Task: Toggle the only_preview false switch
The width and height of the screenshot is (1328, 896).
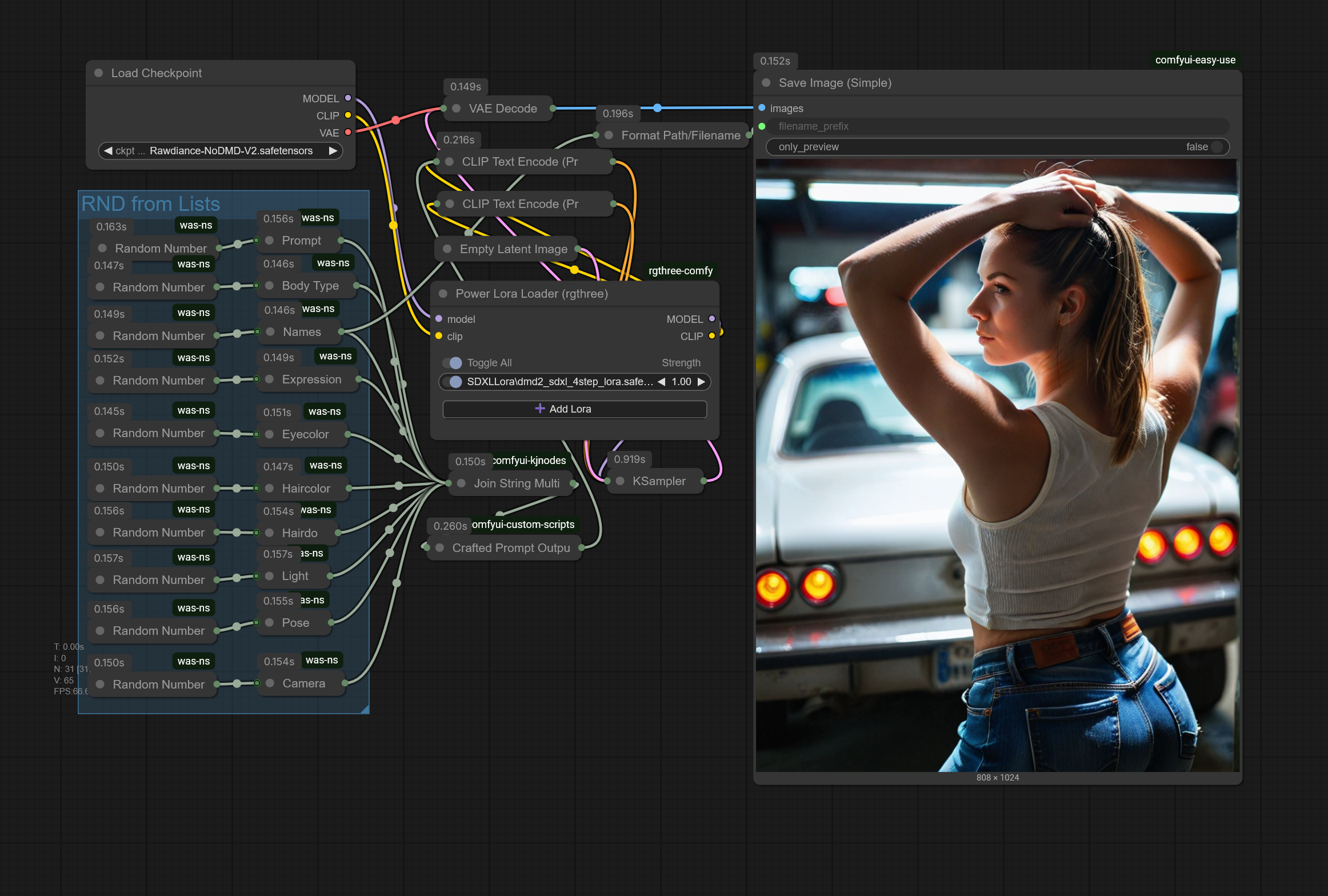Action: click(1216, 147)
